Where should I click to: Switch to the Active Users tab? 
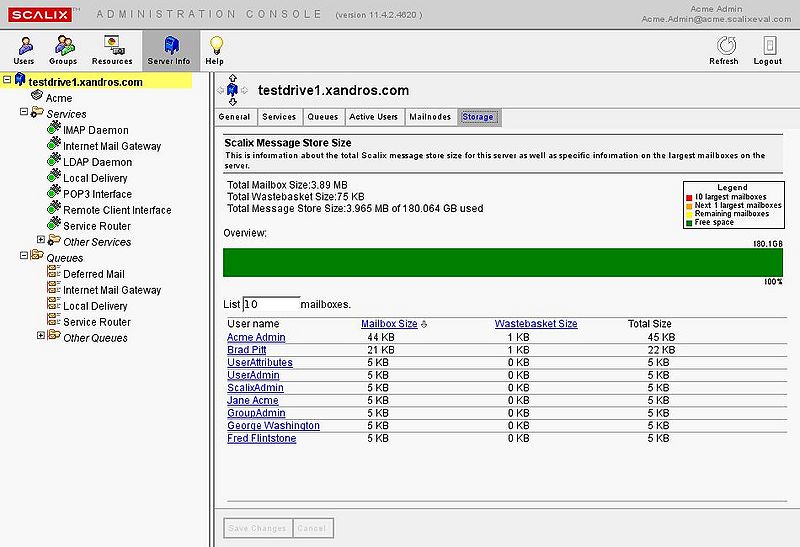(x=373, y=117)
